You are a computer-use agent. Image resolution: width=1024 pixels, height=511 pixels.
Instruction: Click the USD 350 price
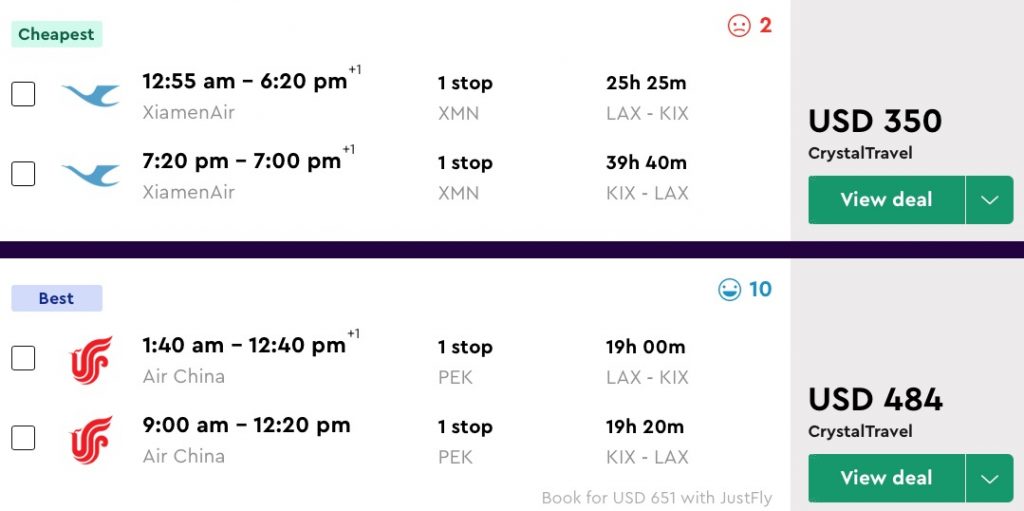click(875, 121)
